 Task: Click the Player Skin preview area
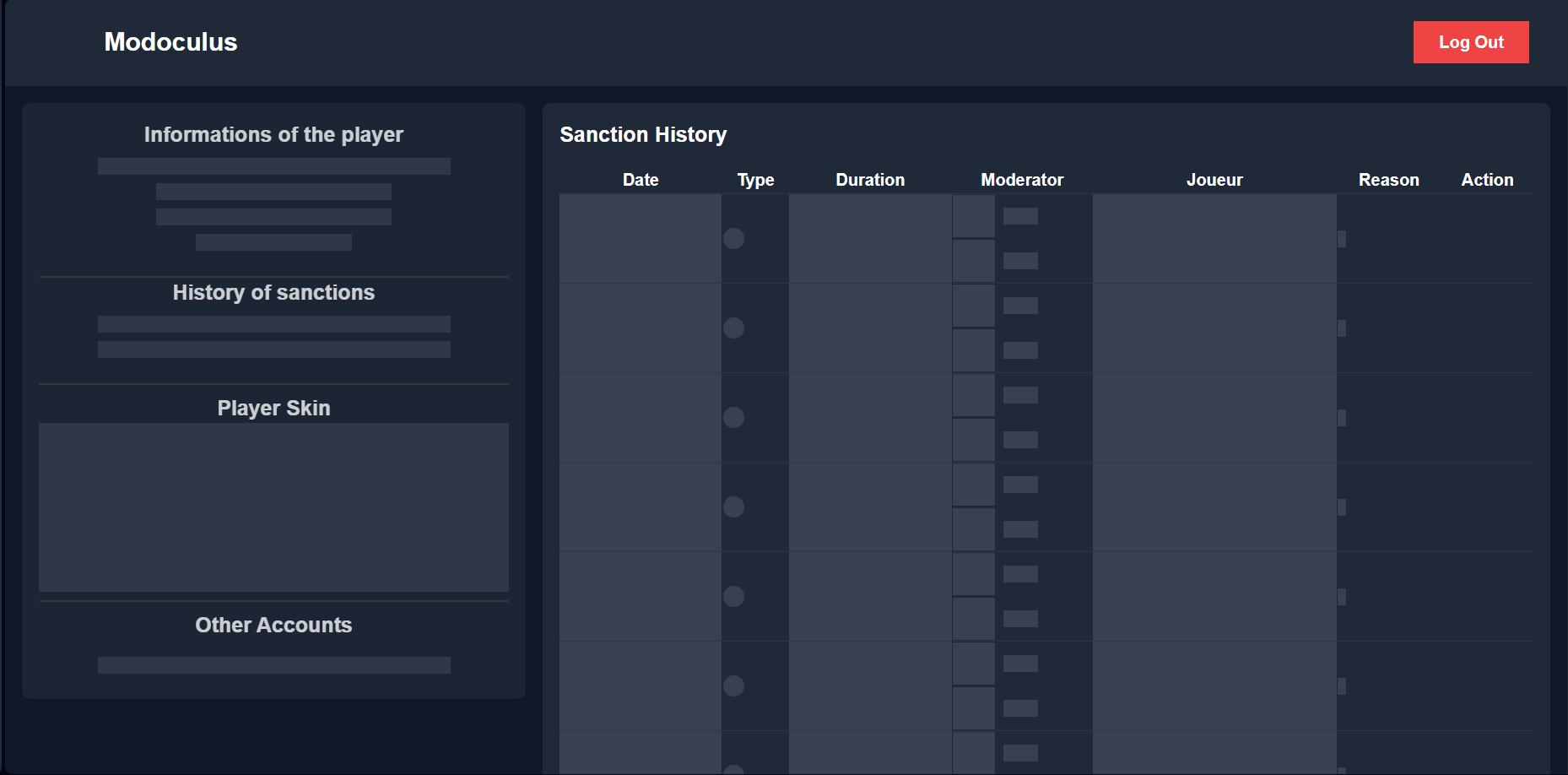pyautogui.click(x=273, y=507)
